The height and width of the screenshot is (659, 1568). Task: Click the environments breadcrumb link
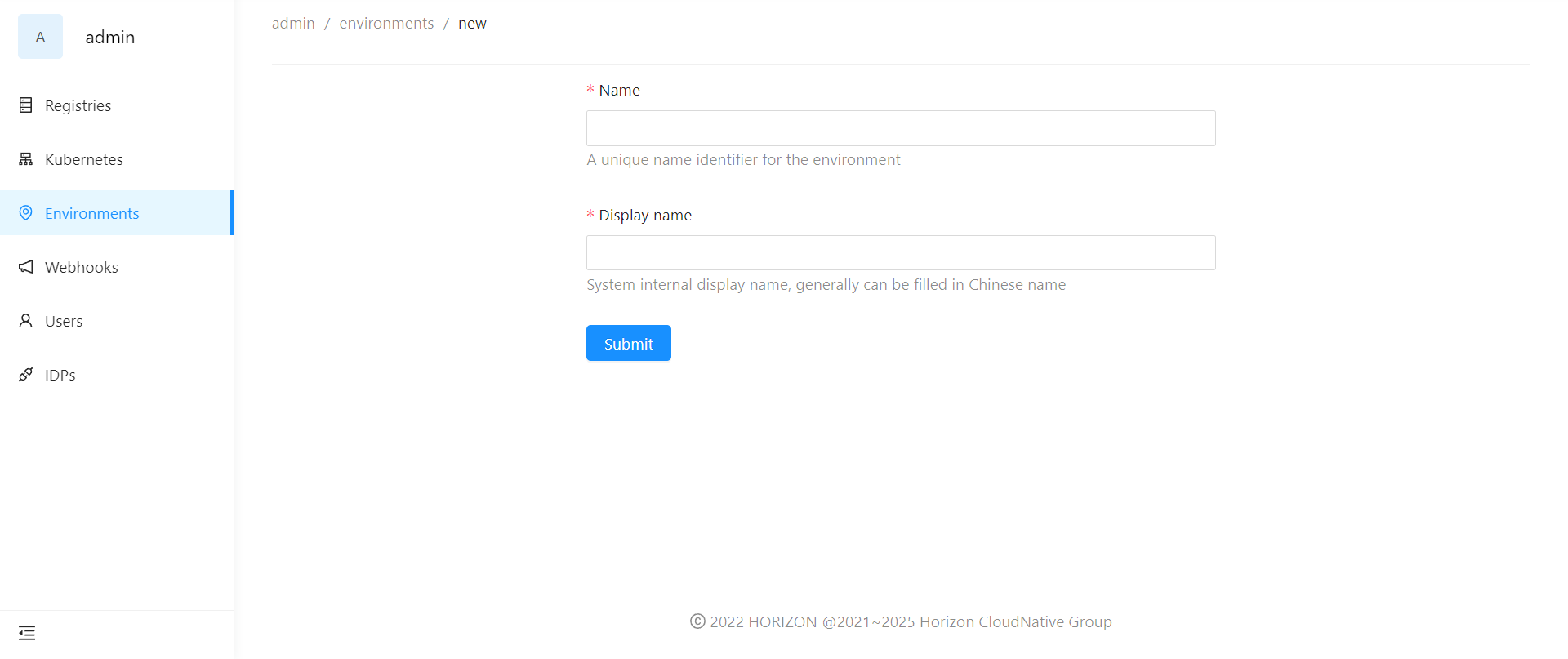[386, 24]
